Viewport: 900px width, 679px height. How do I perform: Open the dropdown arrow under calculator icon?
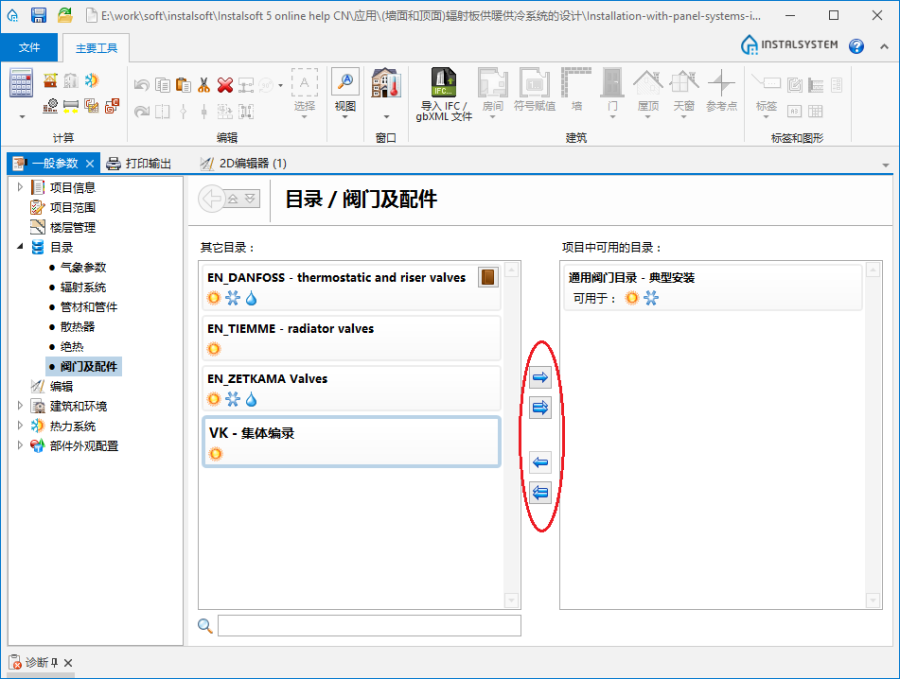[x=22, y=117]
